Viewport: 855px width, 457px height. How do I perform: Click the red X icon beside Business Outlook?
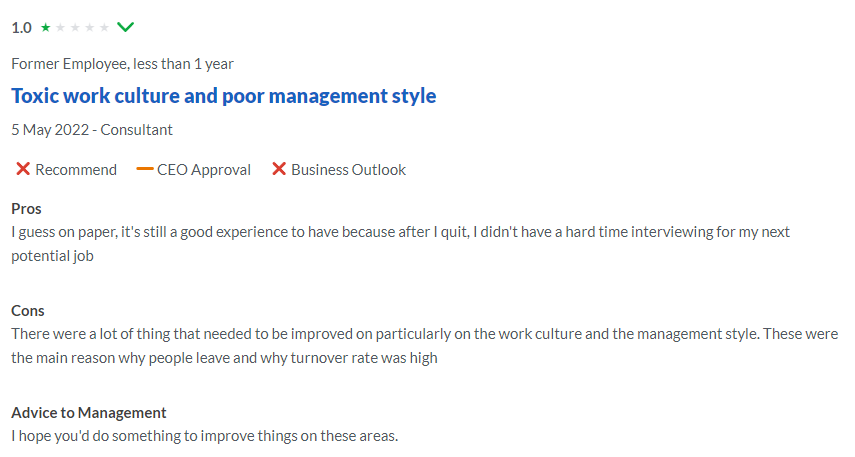[x=279, y=170]
